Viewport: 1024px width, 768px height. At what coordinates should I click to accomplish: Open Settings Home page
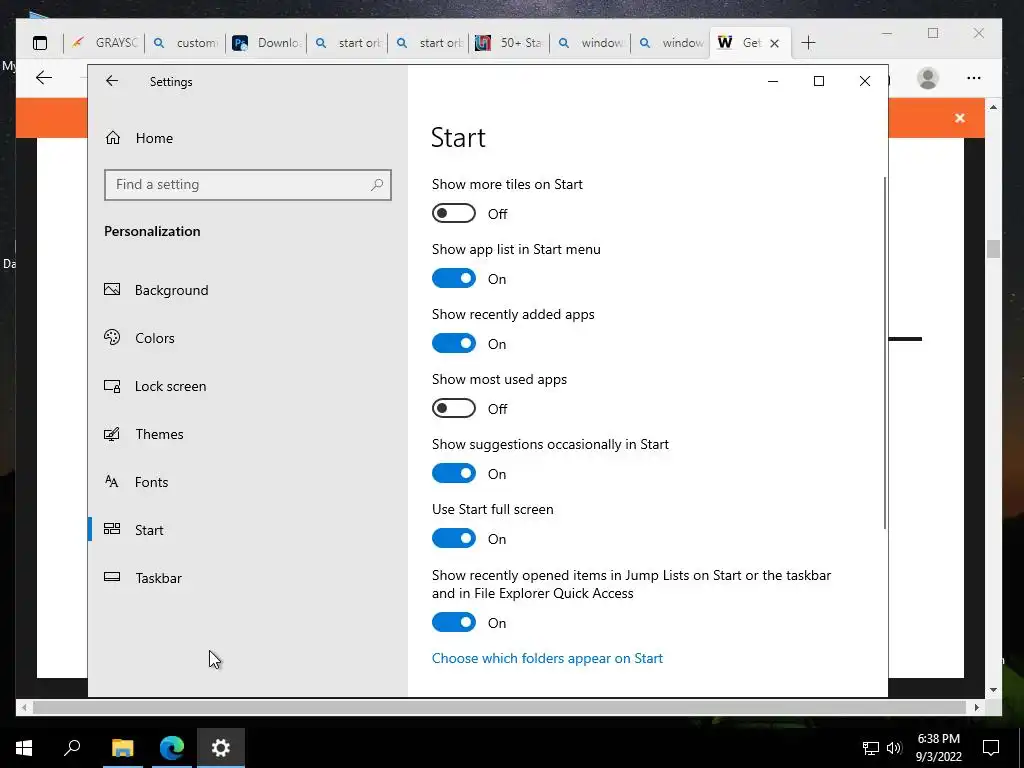tap(139, 138)
